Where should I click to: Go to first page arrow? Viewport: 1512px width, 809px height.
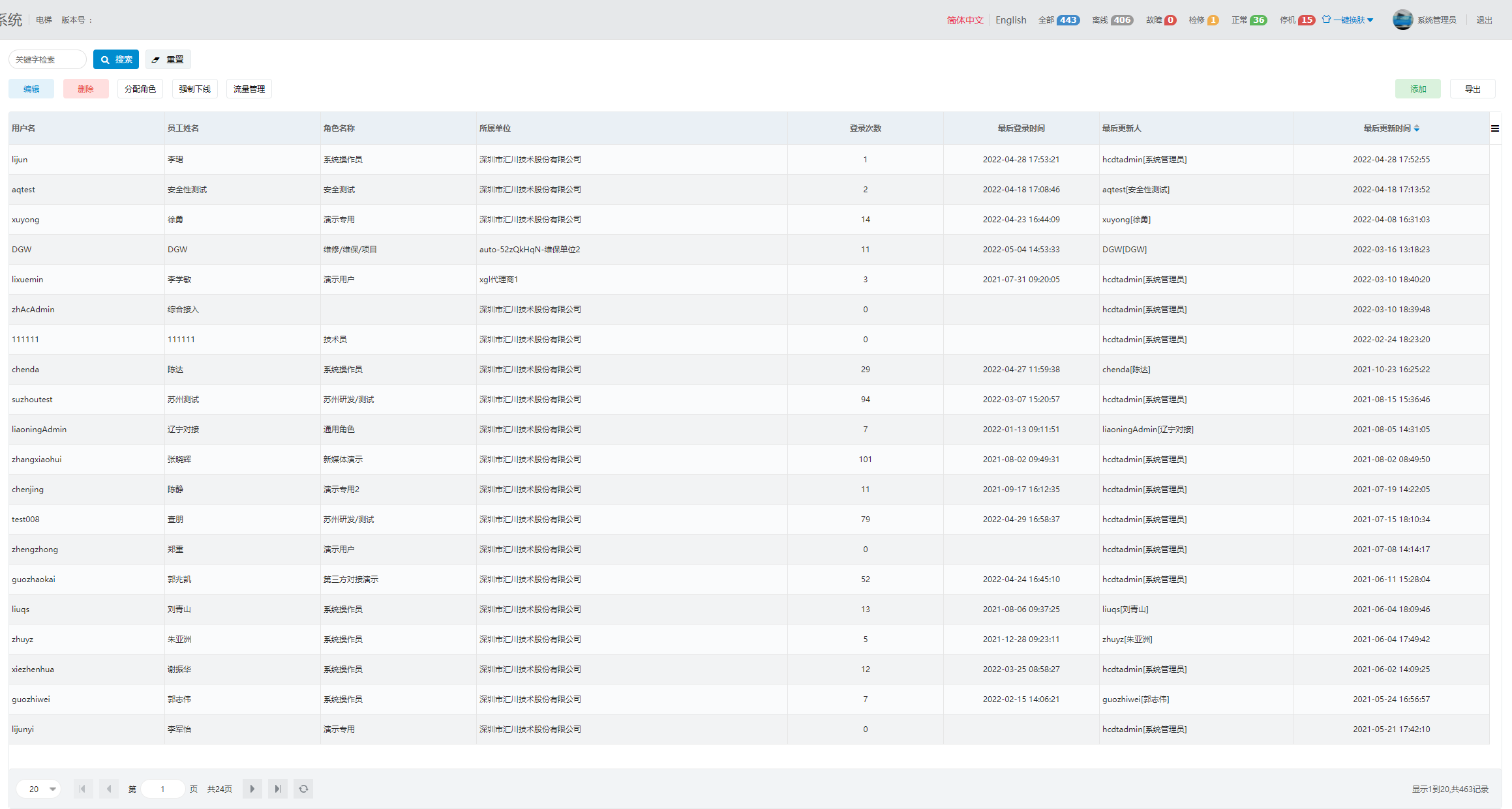click(x=83, y=789)
